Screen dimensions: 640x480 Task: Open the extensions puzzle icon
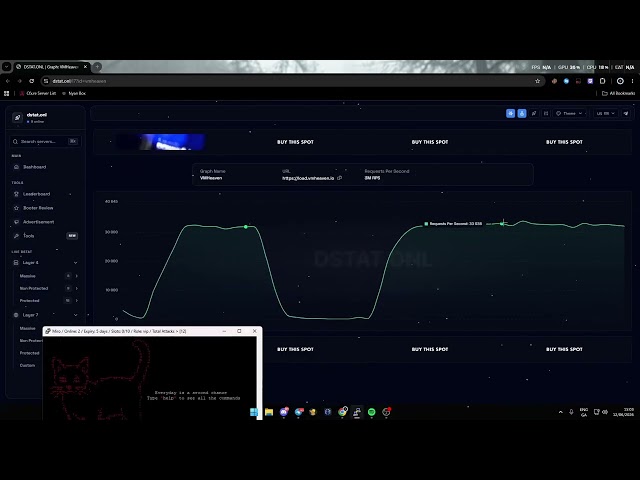pyautogui.click(x=602, y=81)
